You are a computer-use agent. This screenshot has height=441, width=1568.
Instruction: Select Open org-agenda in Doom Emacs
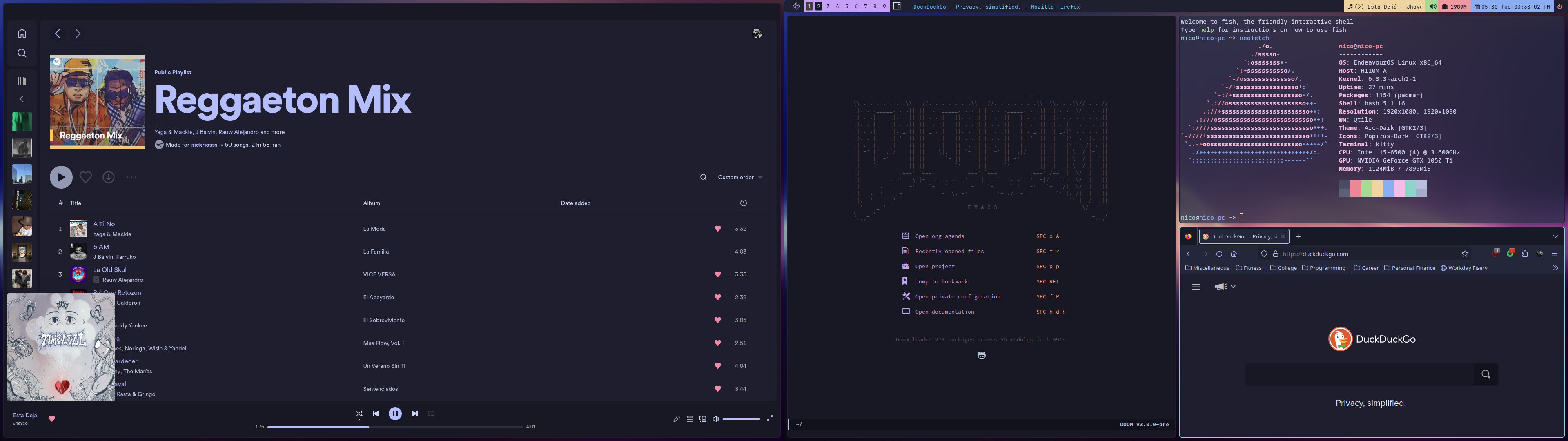tap(940, 236)
